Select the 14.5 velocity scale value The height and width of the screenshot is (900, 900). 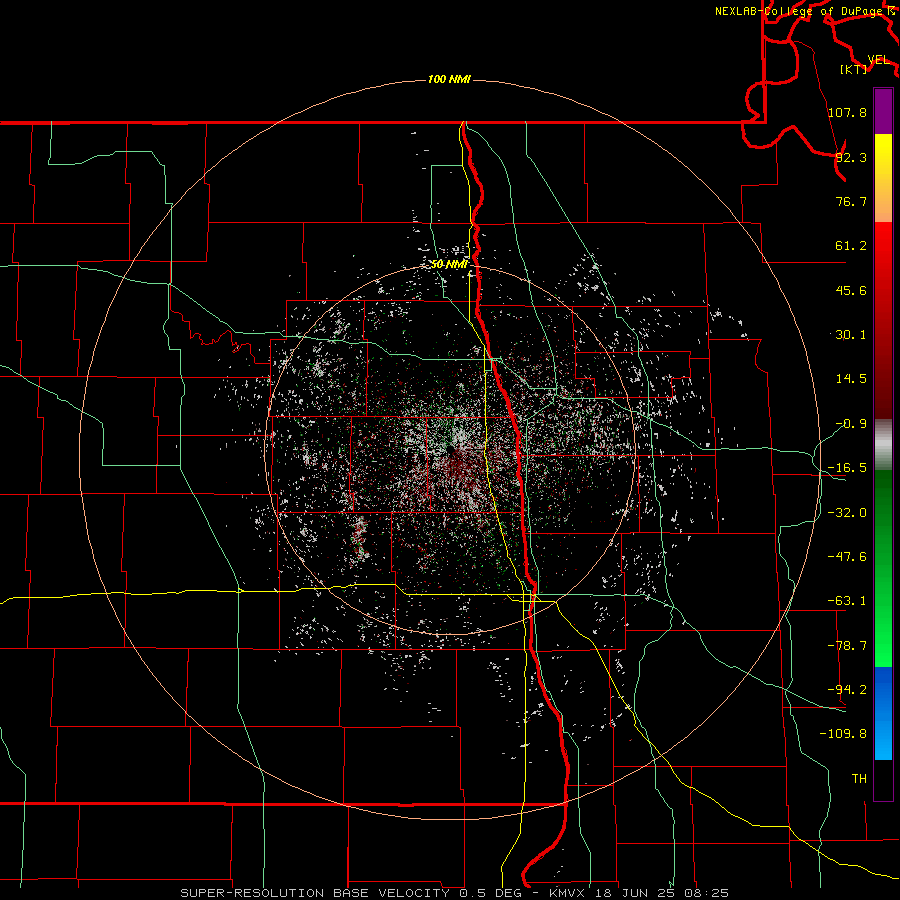(851, 379)
